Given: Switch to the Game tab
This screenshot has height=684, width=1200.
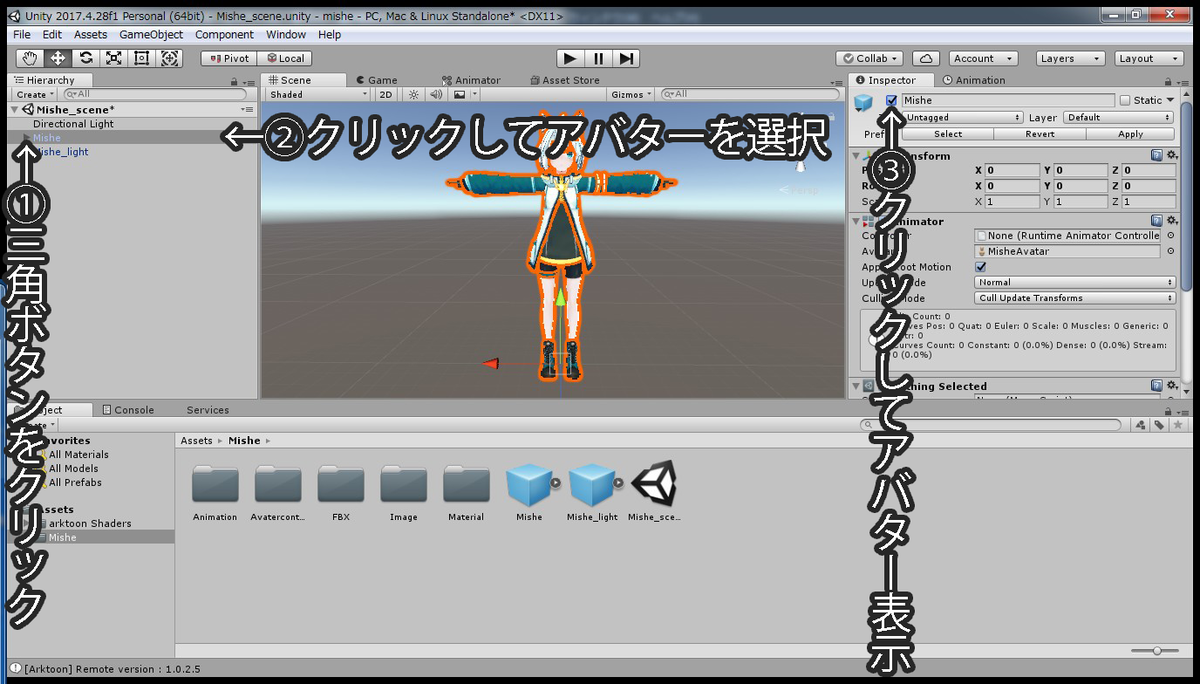Looking at the screenshot, I should [x=375, y=80].
